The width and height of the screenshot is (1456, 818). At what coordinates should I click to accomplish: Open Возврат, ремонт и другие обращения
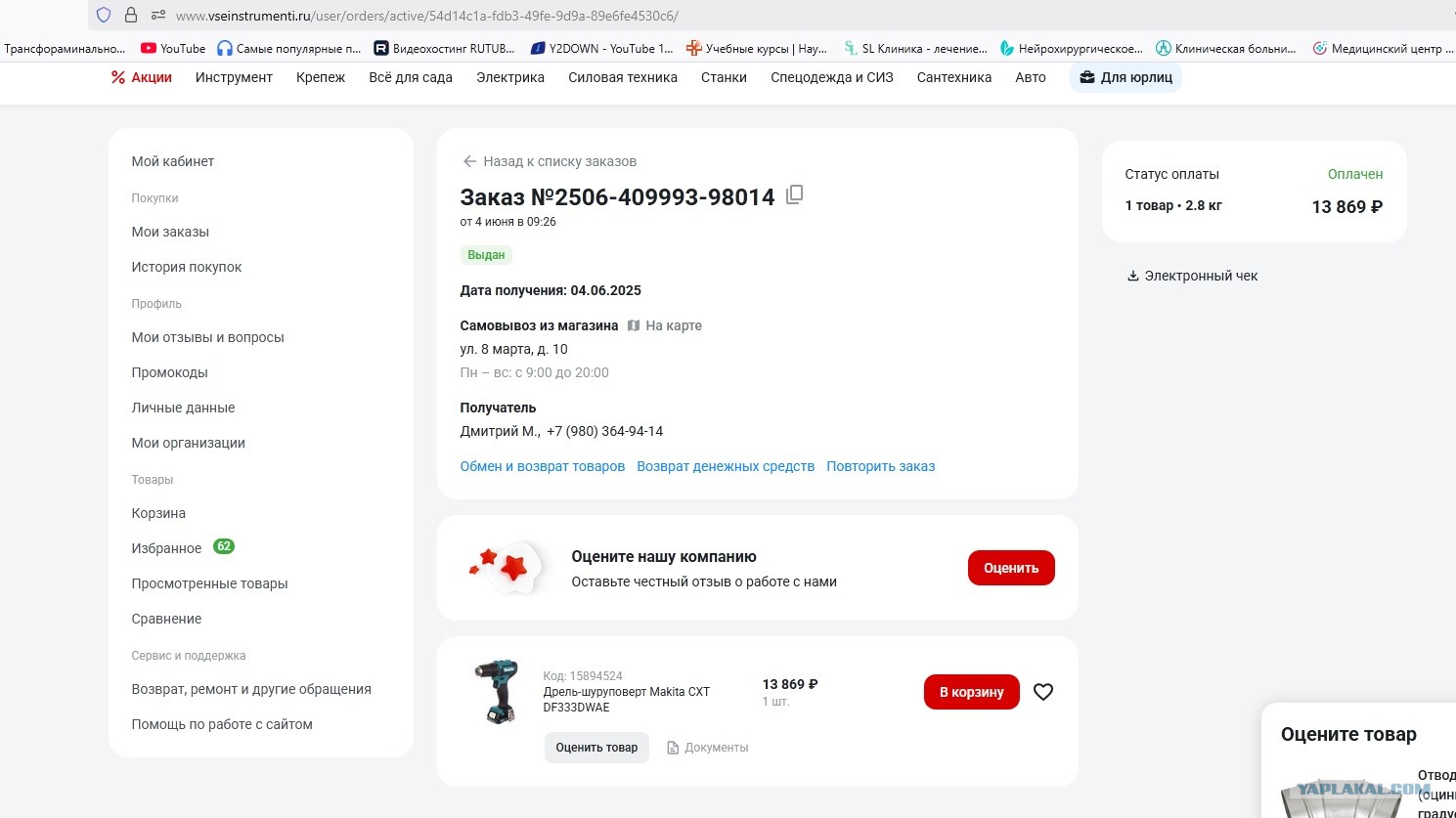click(x=251, y=689)
